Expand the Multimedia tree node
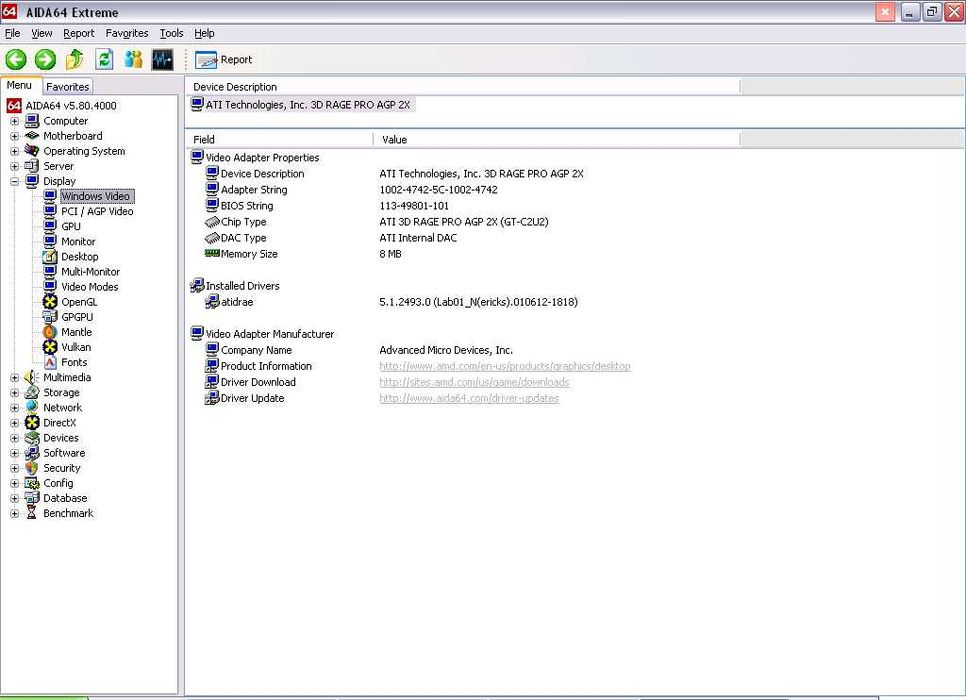Viewport: 966px width, 700px height. coord(15,378)
